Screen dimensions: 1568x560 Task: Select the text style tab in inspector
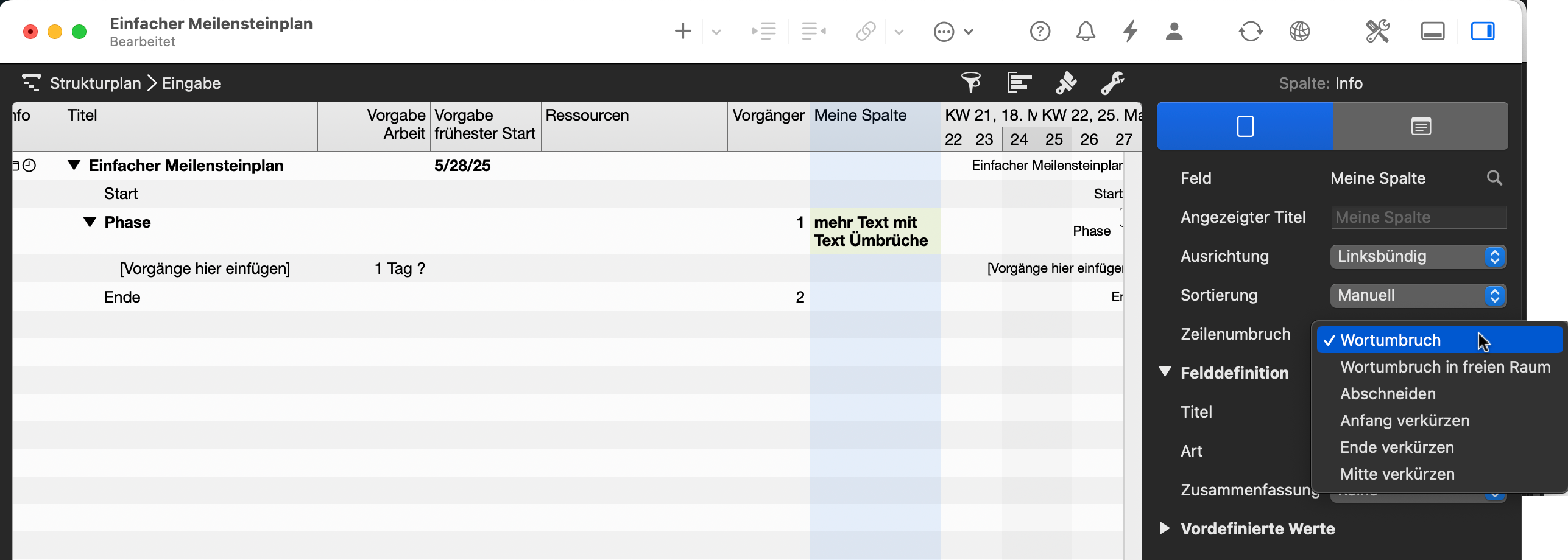click(1421, 127)
